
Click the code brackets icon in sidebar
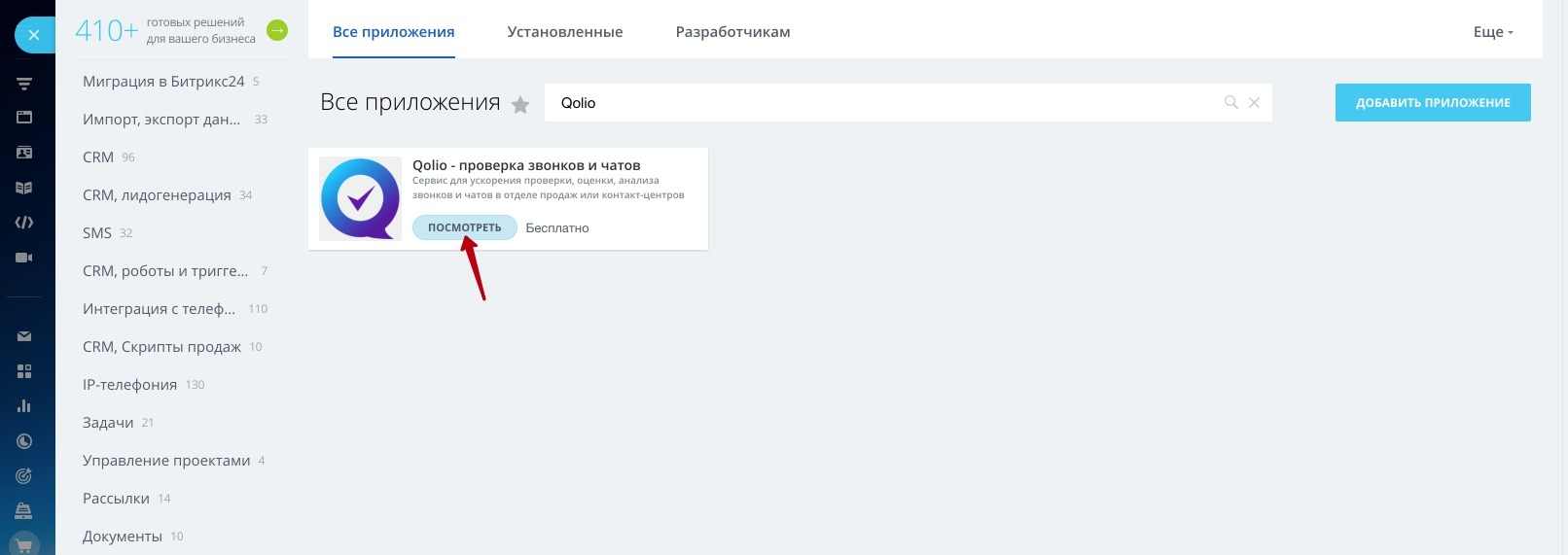[24, 223]
